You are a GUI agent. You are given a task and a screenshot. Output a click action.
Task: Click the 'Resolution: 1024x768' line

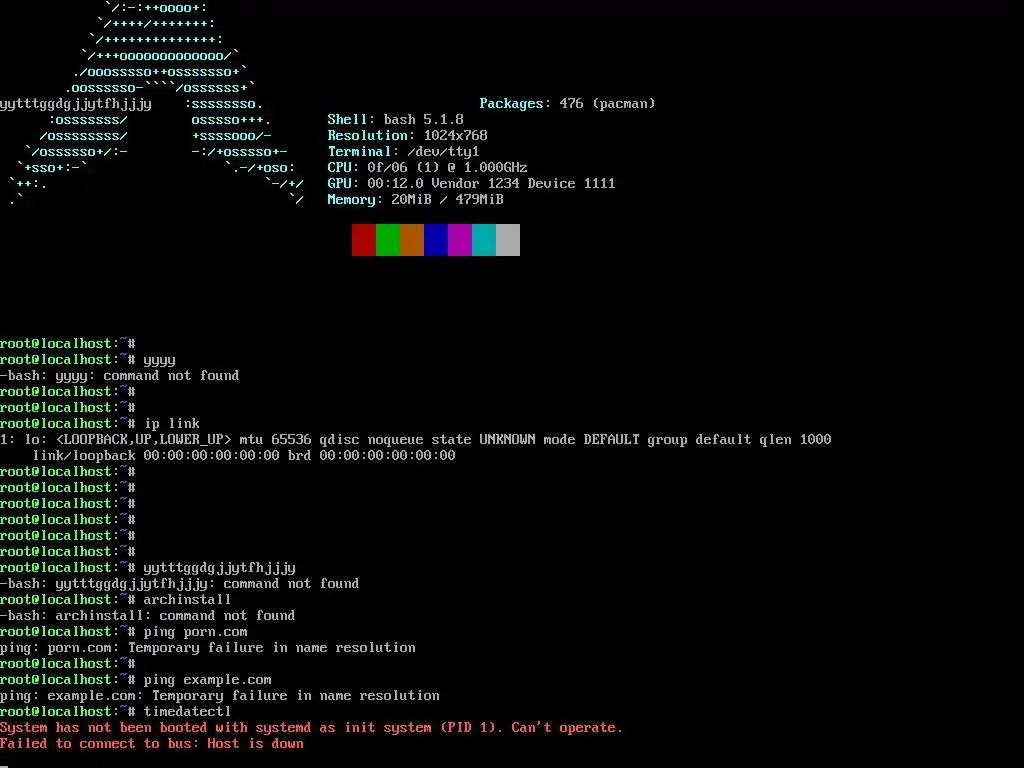click(407, 135)
